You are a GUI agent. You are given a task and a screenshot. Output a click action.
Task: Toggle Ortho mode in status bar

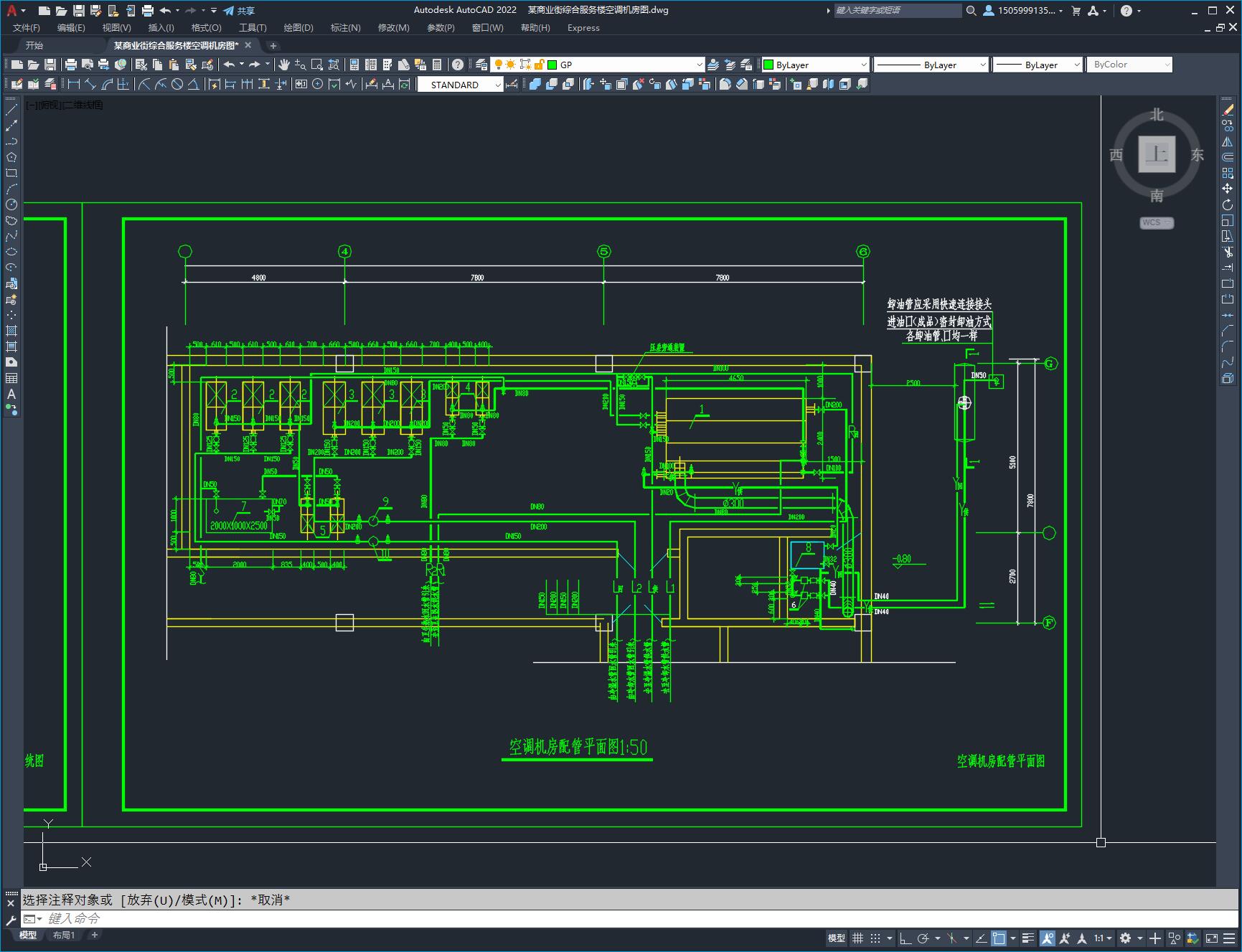[905, 938]
